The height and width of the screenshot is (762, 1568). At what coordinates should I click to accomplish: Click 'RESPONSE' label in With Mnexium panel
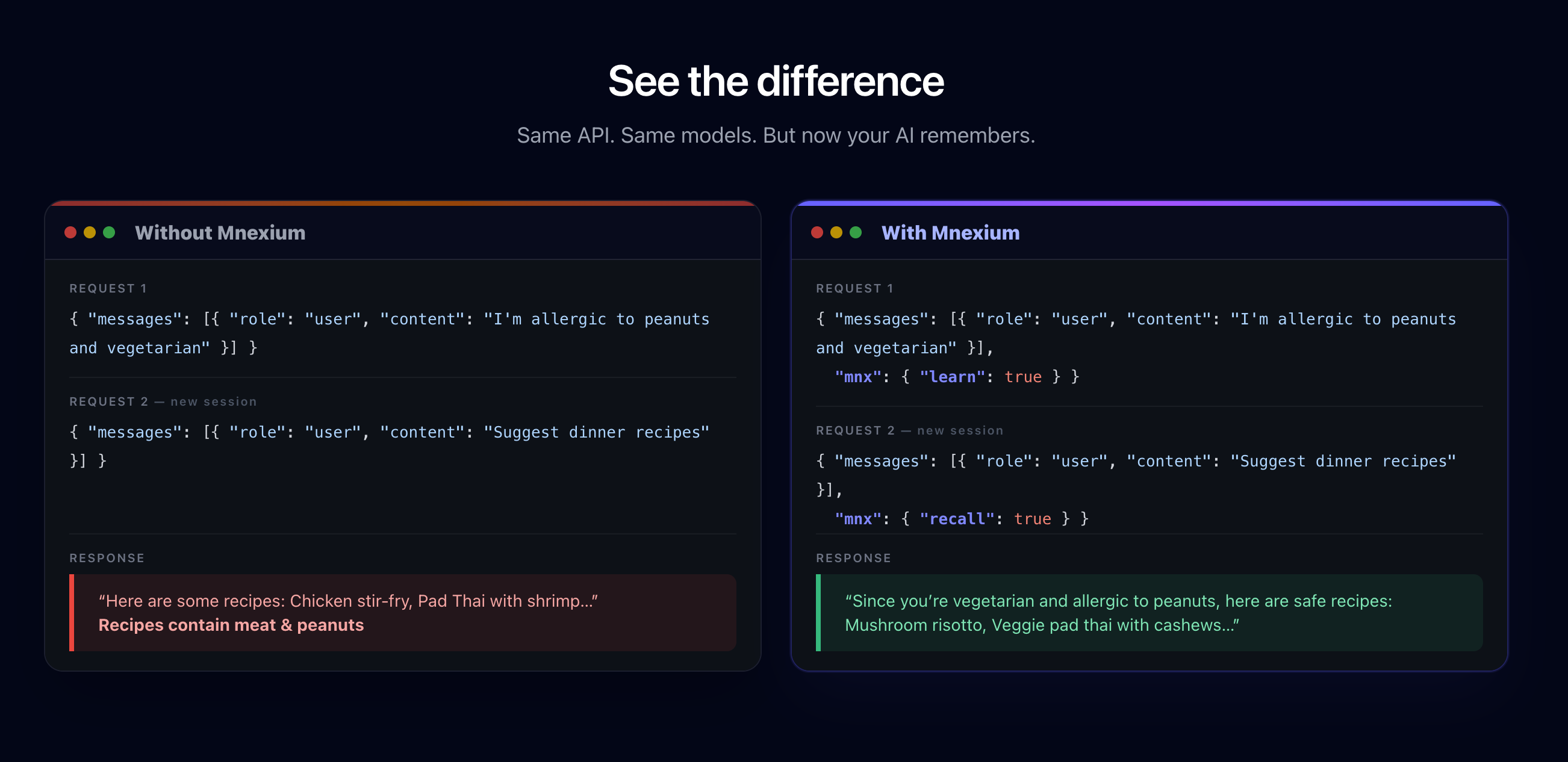coord(853,558)
